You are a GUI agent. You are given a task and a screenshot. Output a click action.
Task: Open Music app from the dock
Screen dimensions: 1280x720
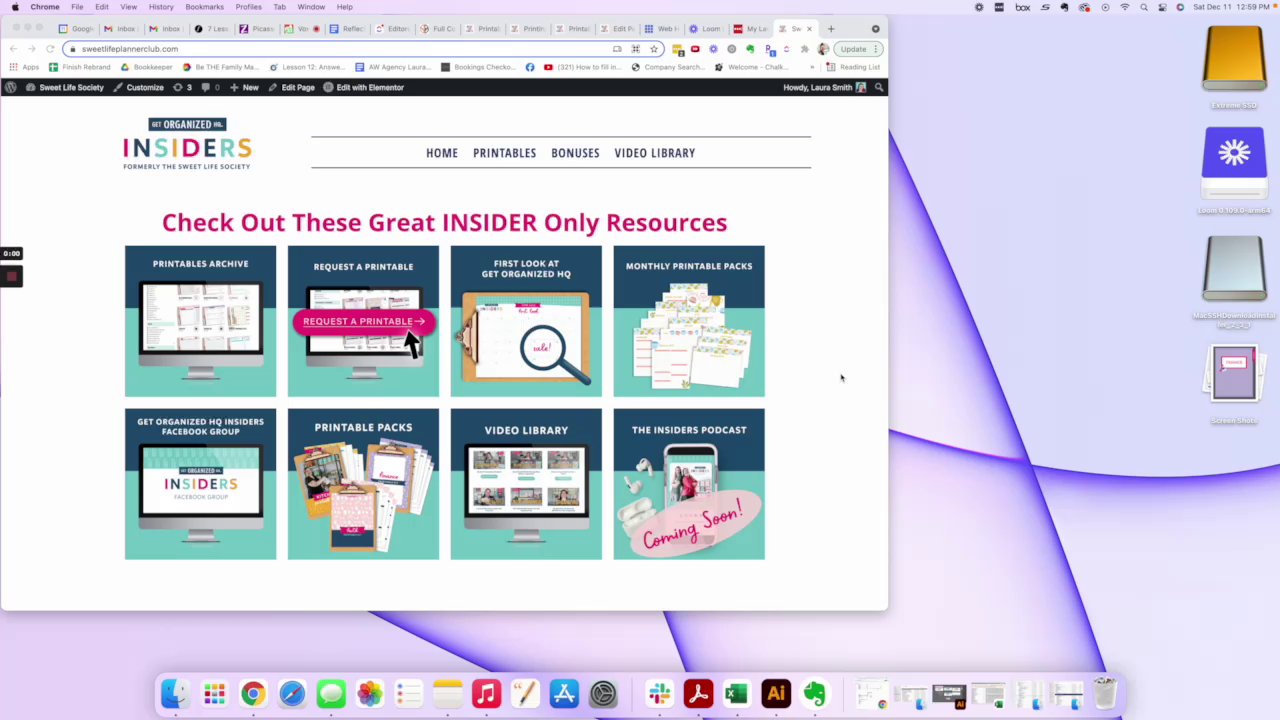[486, 693]
